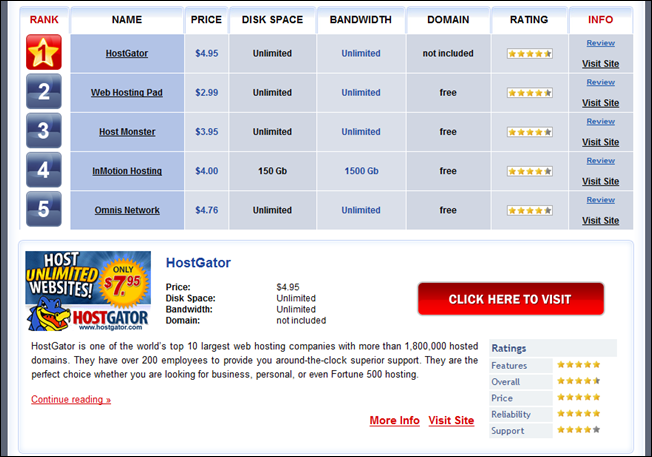Click the rank 4 badge icon

pyautogui.click(x=44, y=170)
